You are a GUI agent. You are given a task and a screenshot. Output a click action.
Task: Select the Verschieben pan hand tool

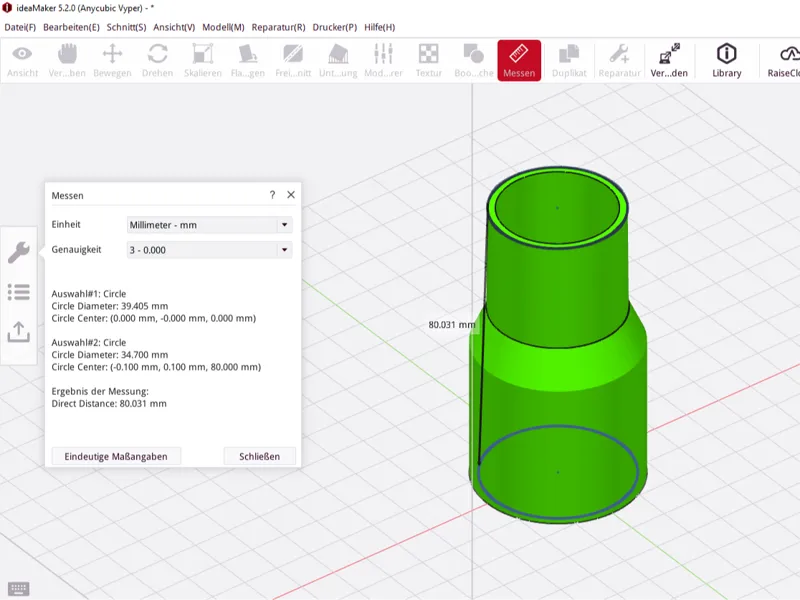tap(67, 61)
